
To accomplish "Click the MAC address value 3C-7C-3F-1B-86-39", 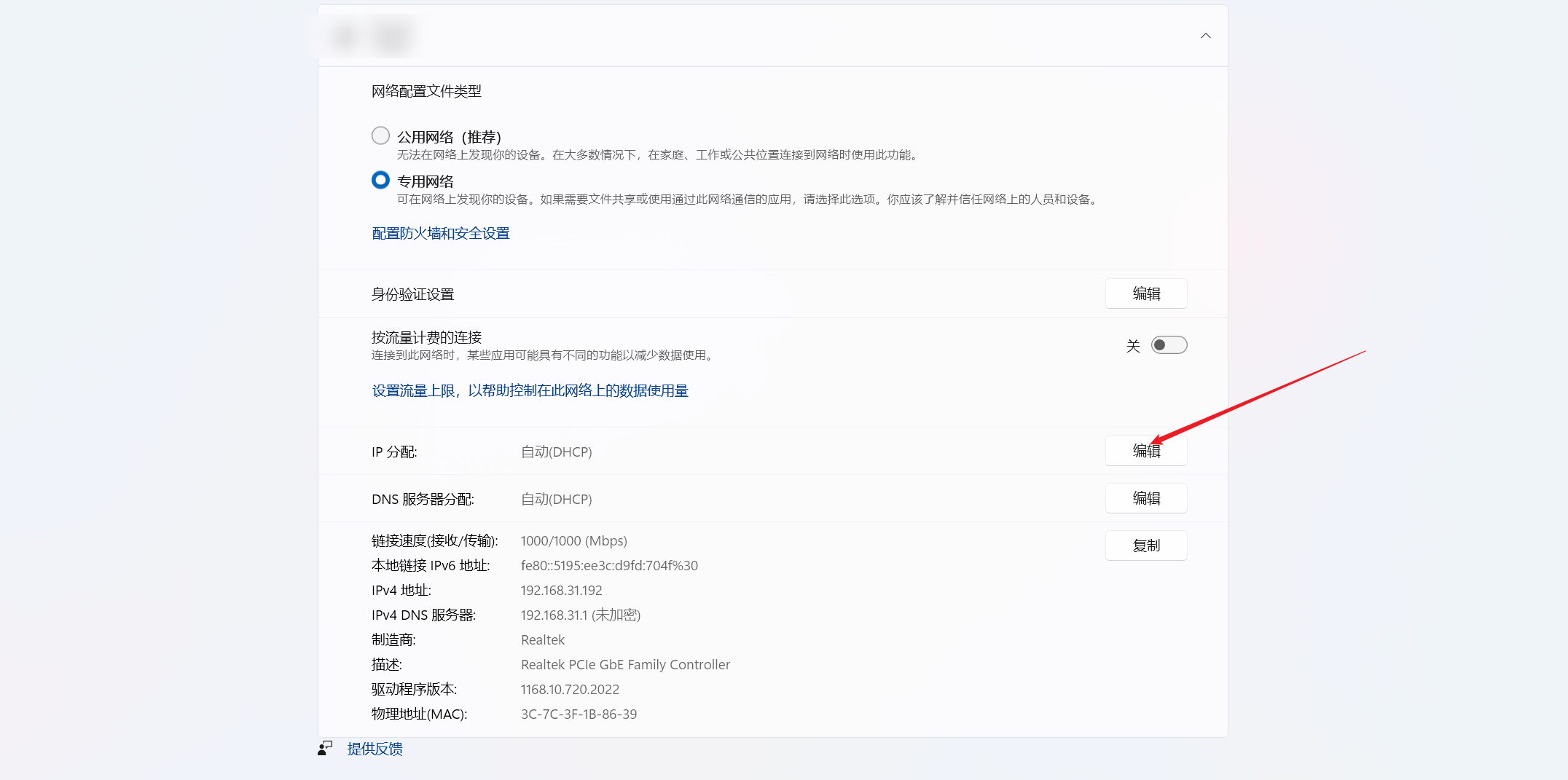I will (579, 714).
